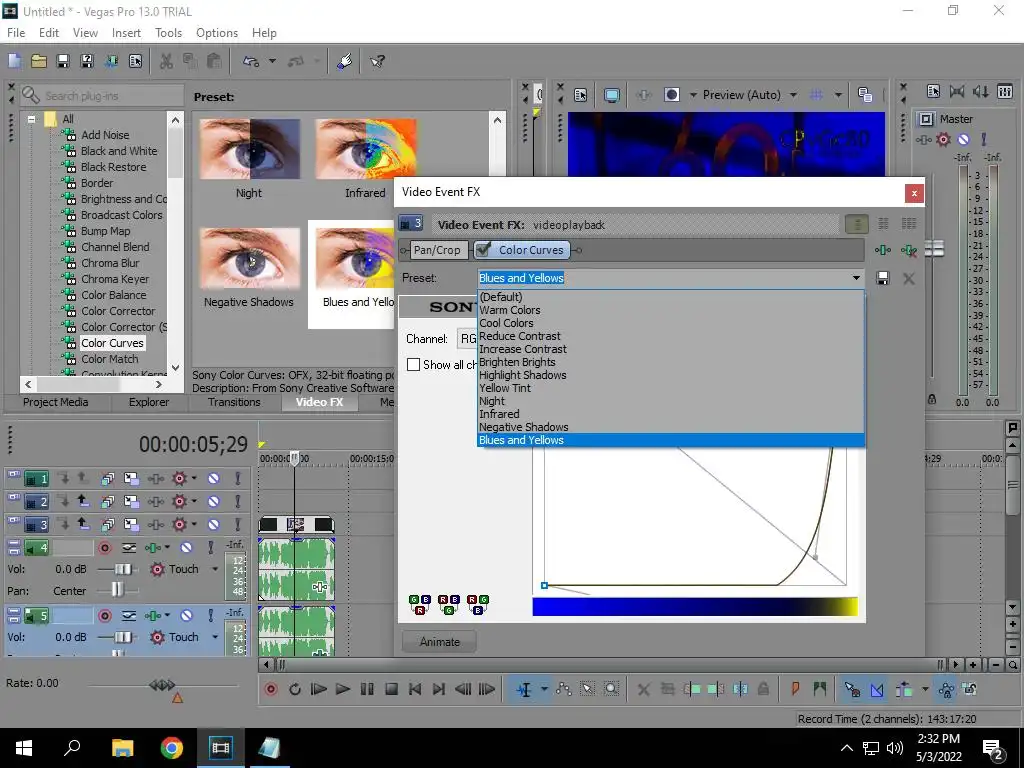Toggle the Color Curves effect checkbox

coord(483,249)
